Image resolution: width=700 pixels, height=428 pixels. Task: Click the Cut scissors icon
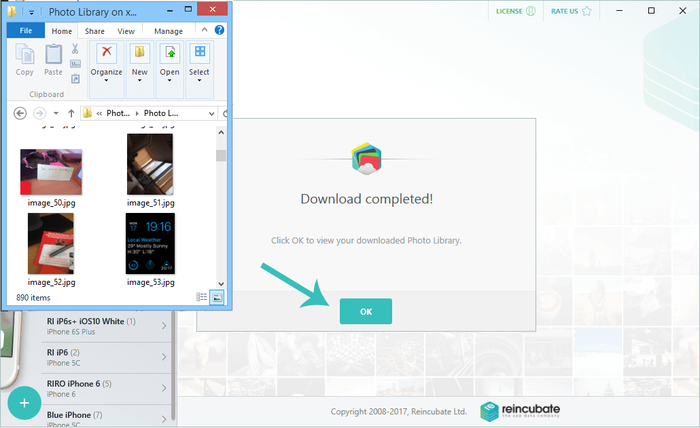75,49
